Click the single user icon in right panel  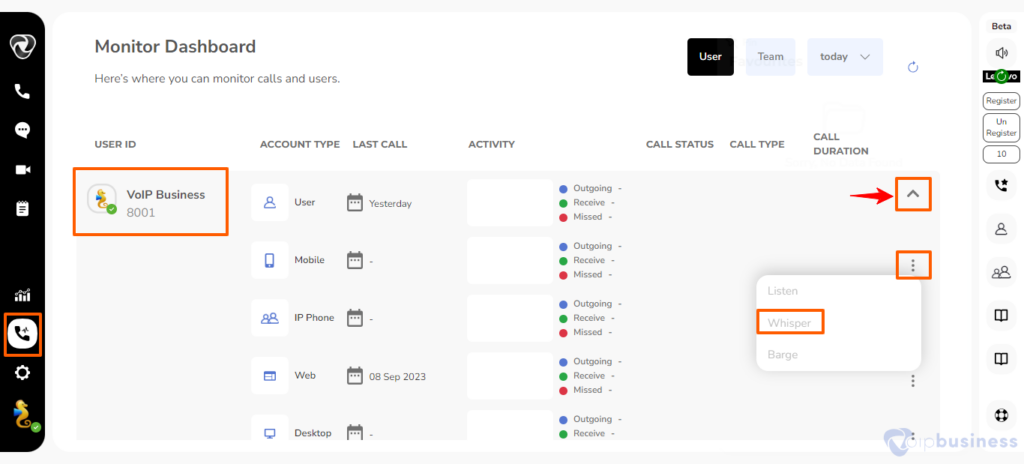coord(1001,229)
